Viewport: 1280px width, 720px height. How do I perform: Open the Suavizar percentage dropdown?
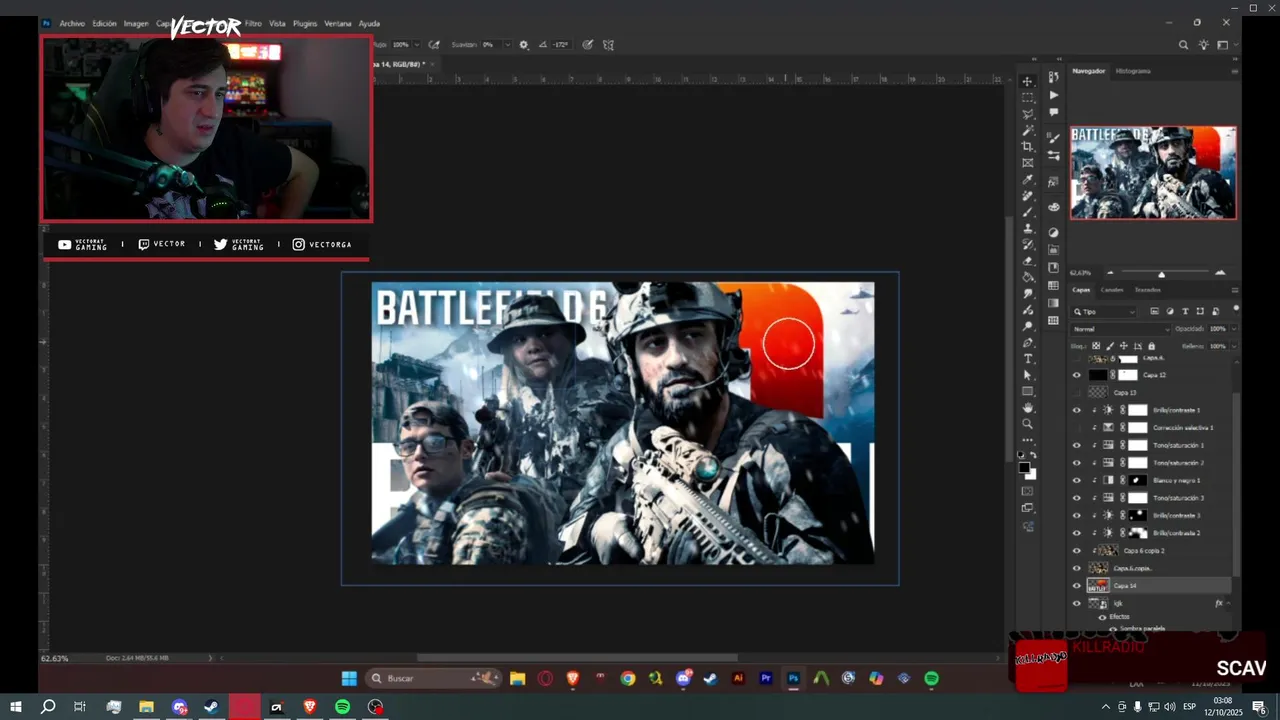click(508, 45)
